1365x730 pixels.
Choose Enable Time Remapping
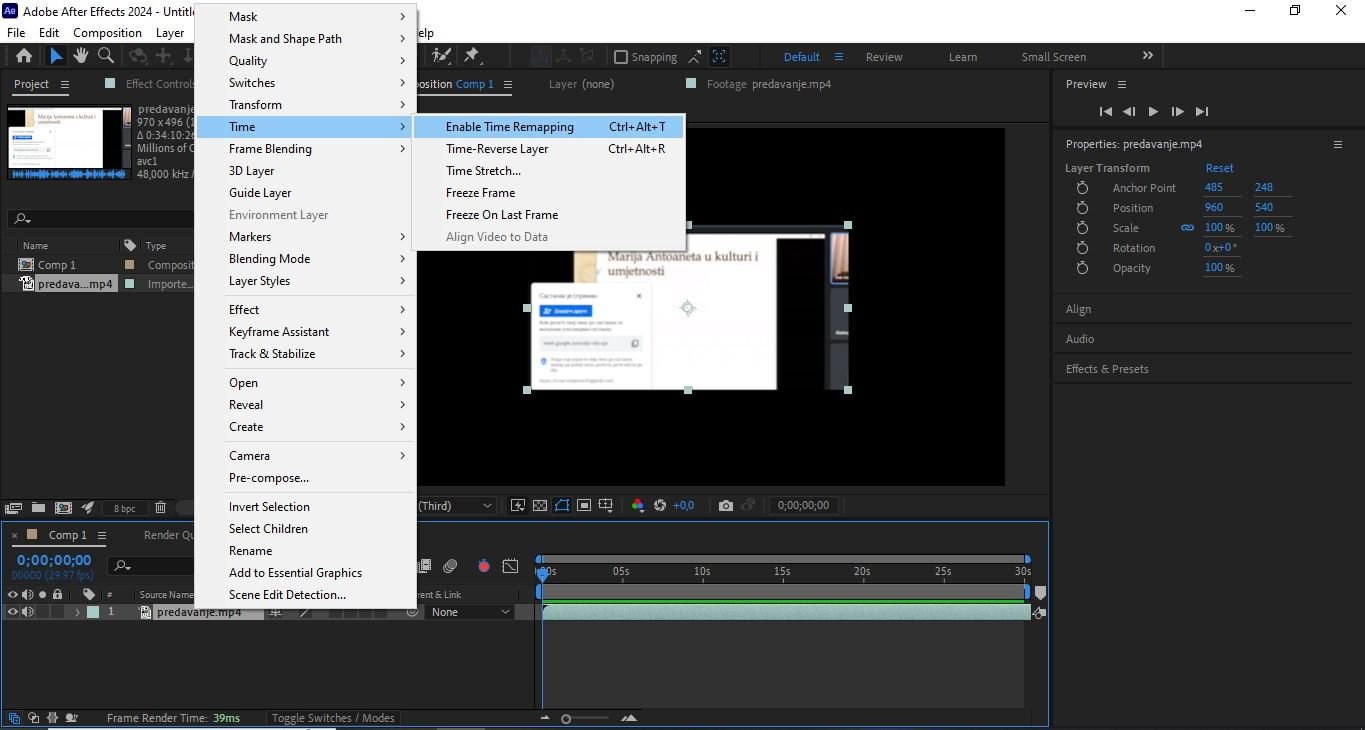pos(509,127)
